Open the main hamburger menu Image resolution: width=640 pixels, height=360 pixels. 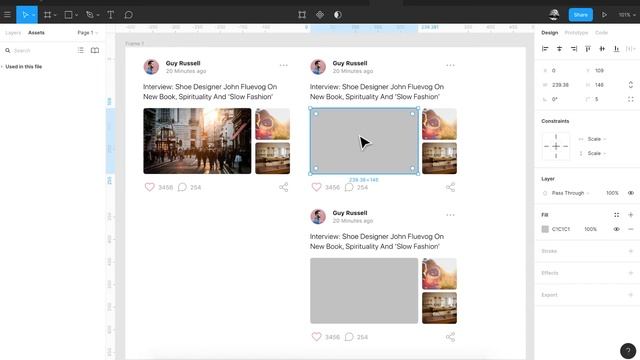pyautogui.click(x=7, y=15)
